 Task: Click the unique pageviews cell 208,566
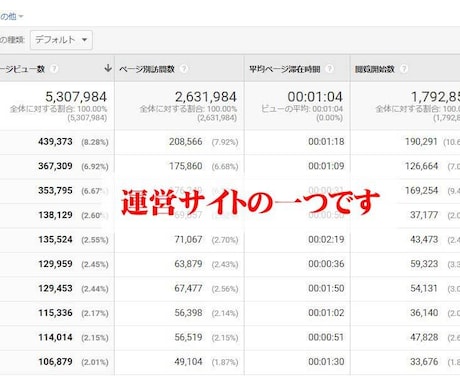pyautogui.click(x=186, y=142)
